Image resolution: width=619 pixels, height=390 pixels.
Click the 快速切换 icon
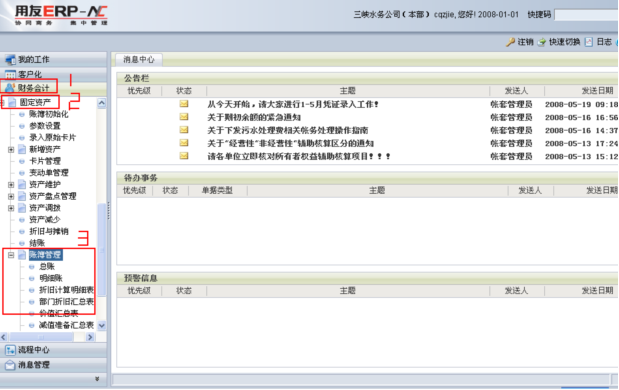(x=542, y=42)
